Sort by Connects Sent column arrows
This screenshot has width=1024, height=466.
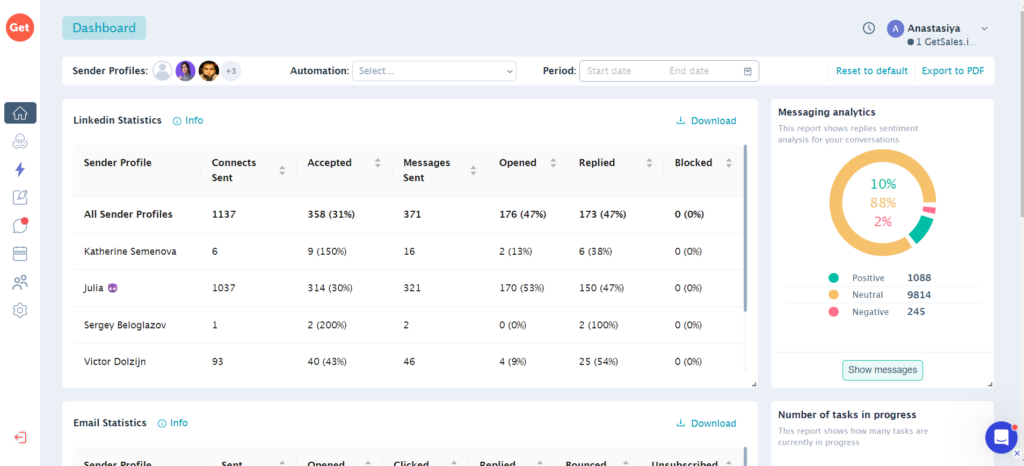(282, 170)
